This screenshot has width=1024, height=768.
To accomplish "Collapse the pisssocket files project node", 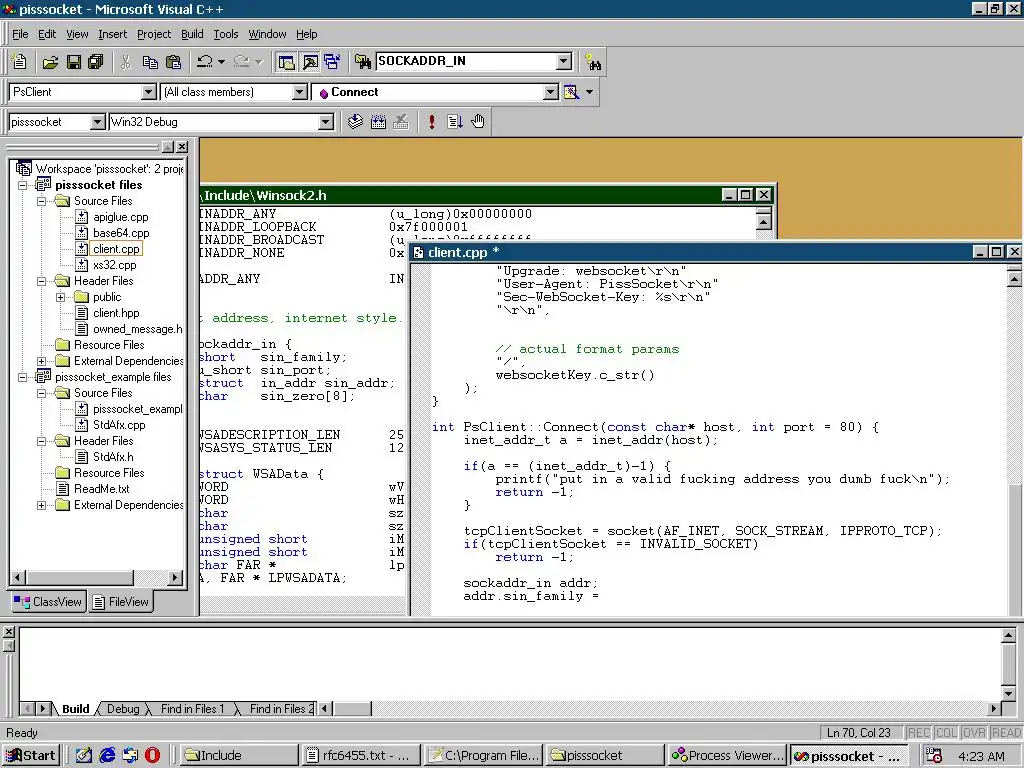I will [x=22, y=185].
